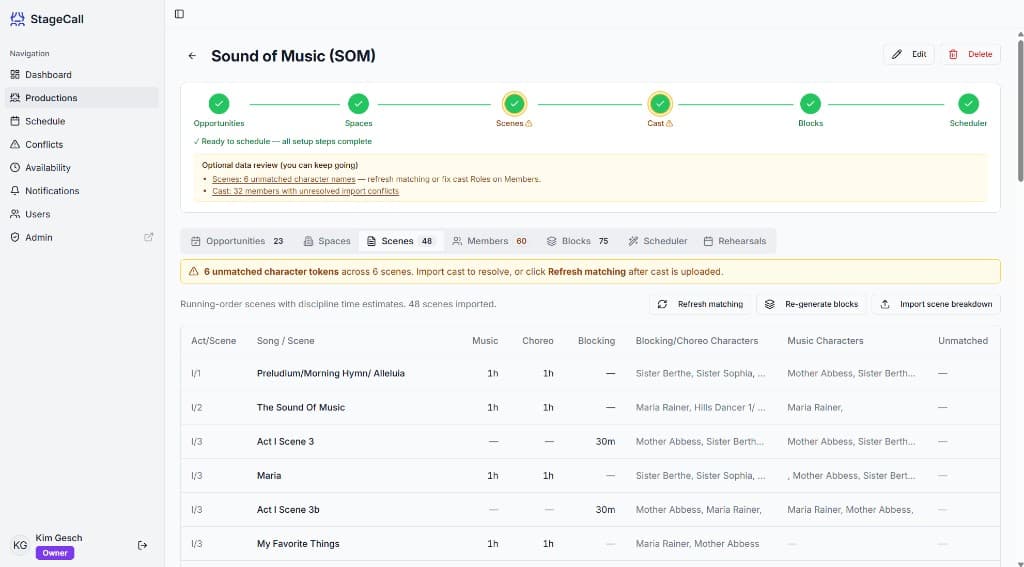Toggle the sidebar panel icon
Screen dimensions: 1024x567
(x=180, y=14)
